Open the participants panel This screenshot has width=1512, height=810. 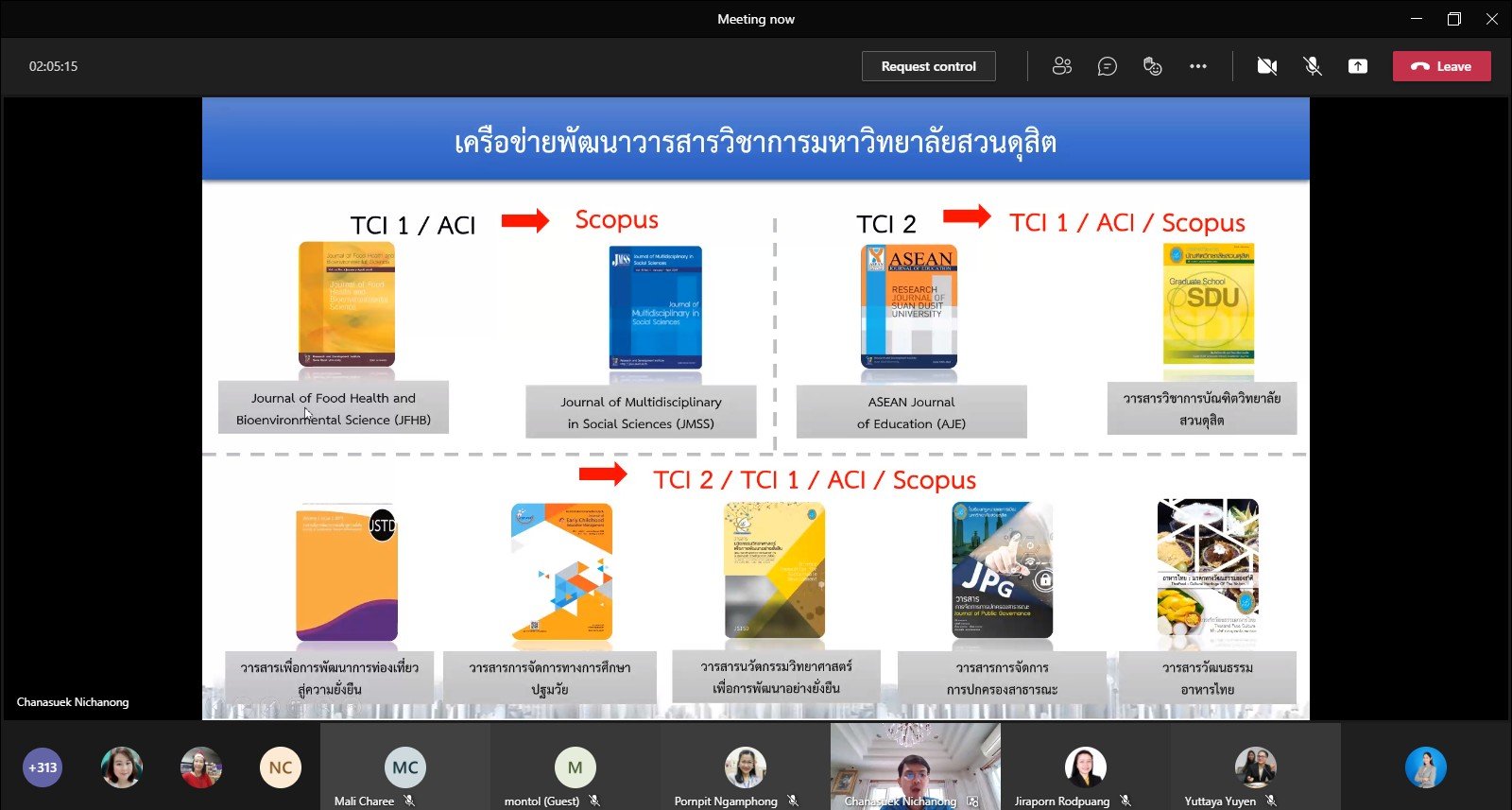(x=1062, y=66)
